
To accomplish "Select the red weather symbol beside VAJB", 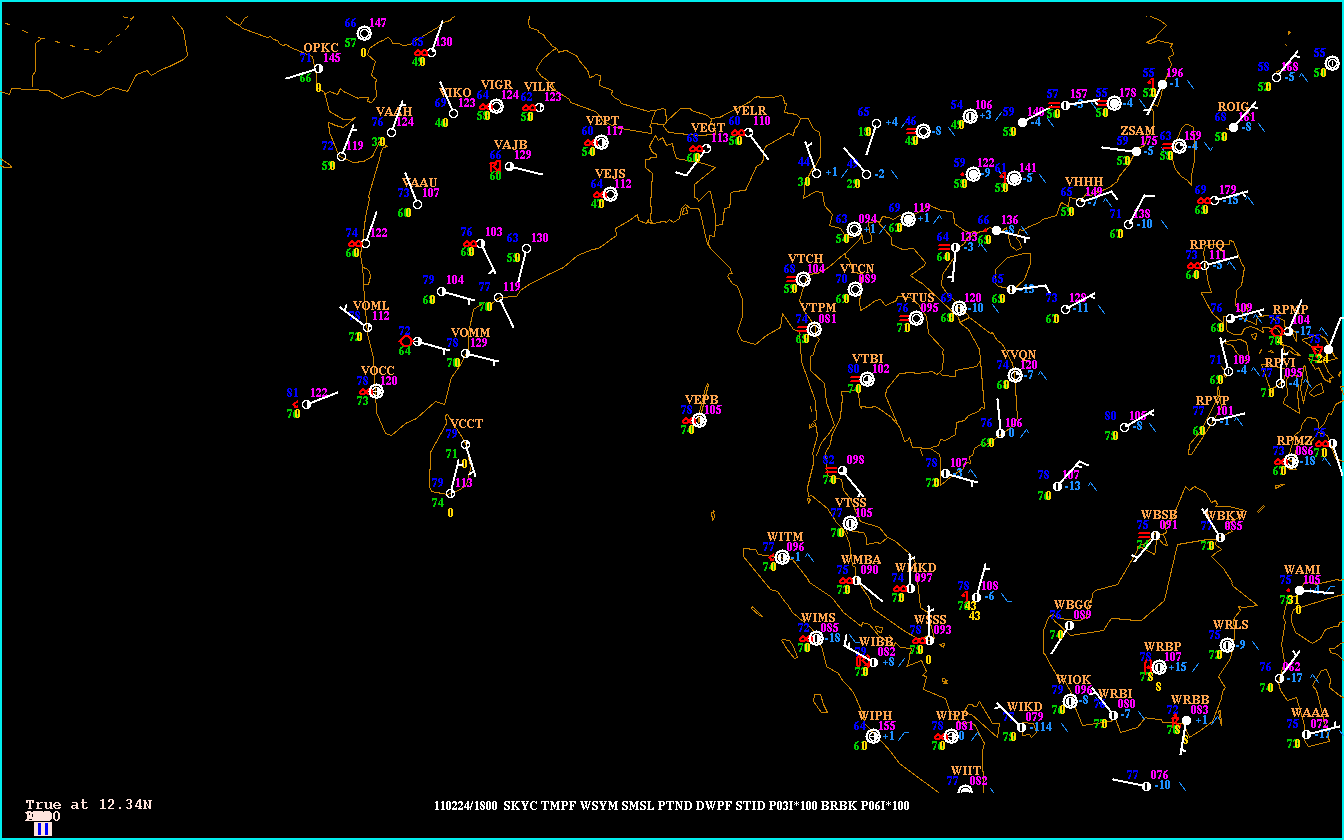I will click(495, 166).
